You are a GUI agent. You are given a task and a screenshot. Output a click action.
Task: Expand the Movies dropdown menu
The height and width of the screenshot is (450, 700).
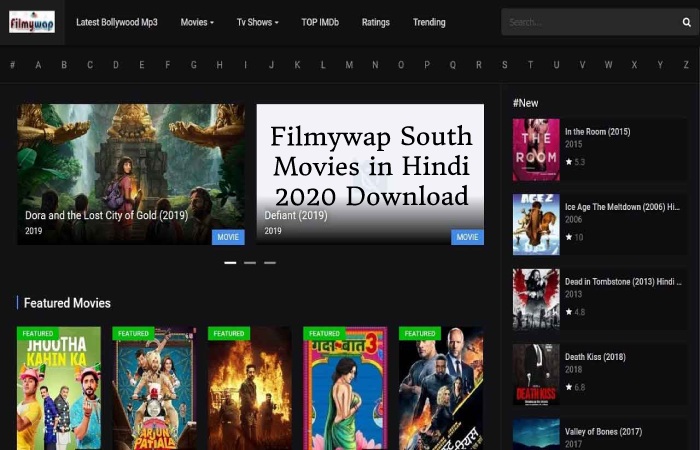[197, 22]
